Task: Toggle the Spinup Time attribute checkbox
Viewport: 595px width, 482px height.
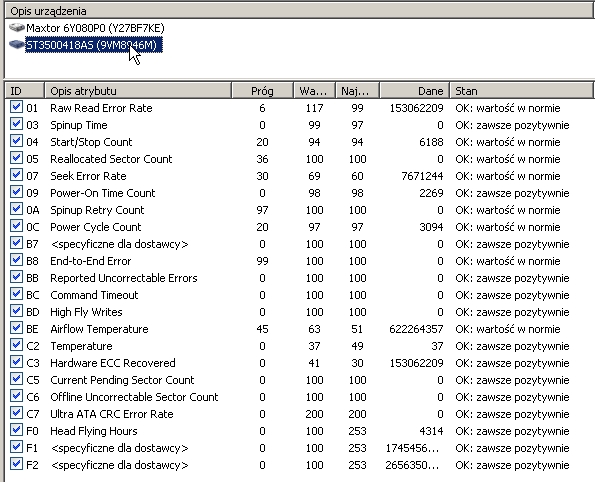Action: pyautogui.click(x=16, y=124)
